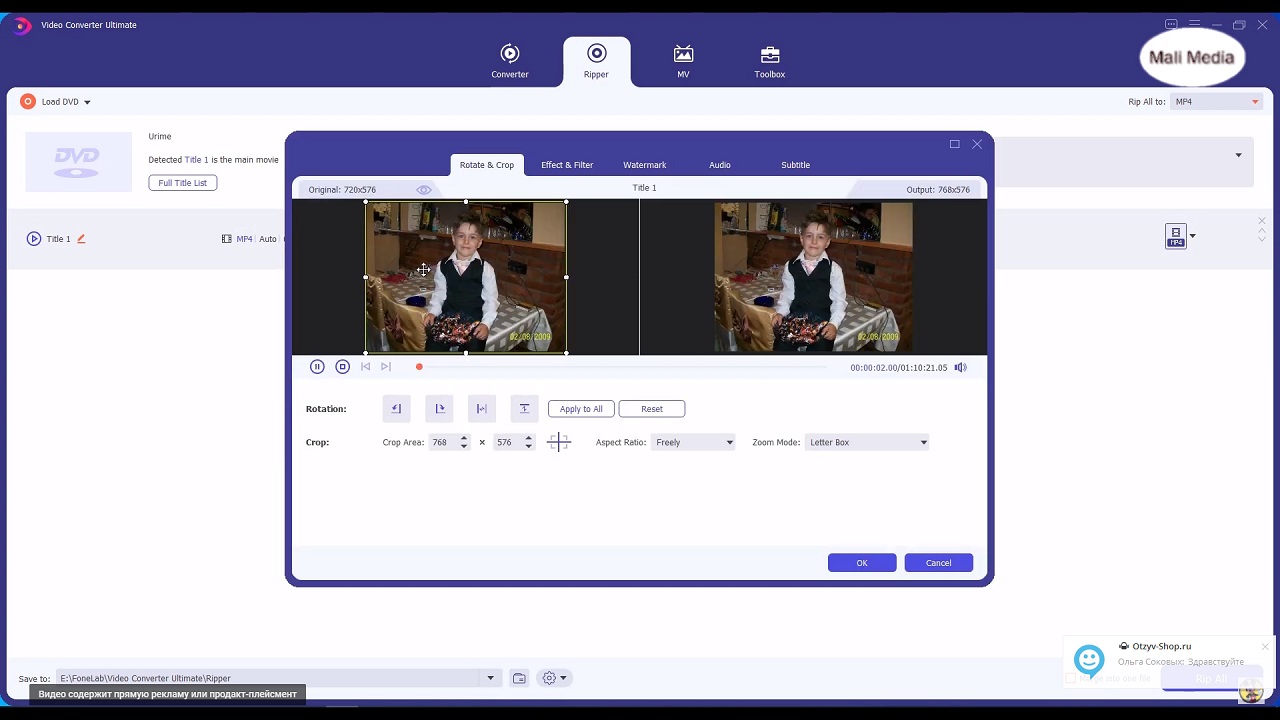This screenshot has width=1280, height=720.
Task: Stop the video preview
Action: coord(342,367)
